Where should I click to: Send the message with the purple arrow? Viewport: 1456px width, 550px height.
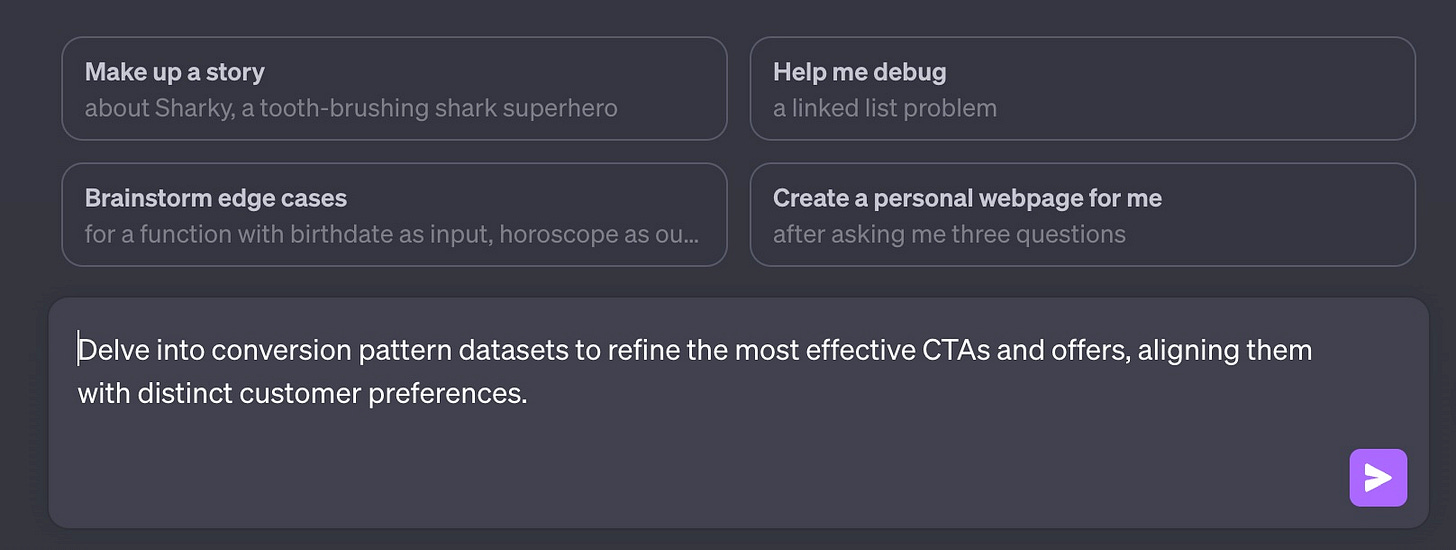[x=1378, y=478]
